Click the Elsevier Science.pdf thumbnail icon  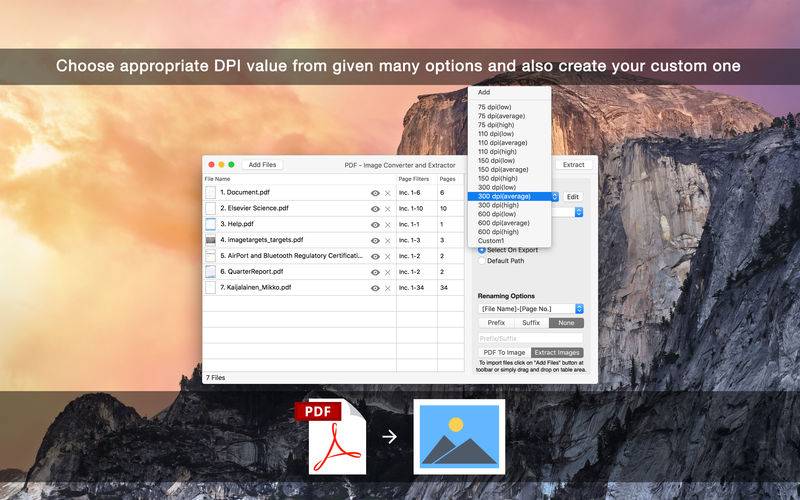[210, 208]
